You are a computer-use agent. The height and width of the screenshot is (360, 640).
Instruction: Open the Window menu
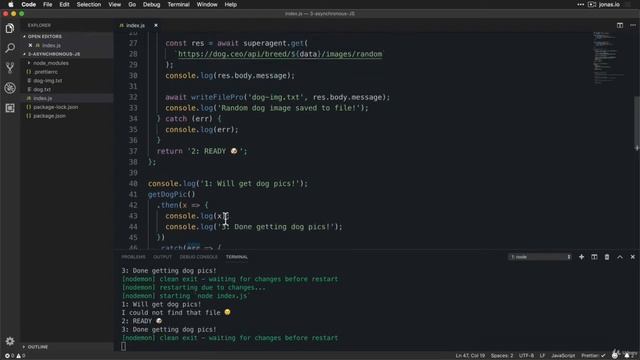(207, 4)
